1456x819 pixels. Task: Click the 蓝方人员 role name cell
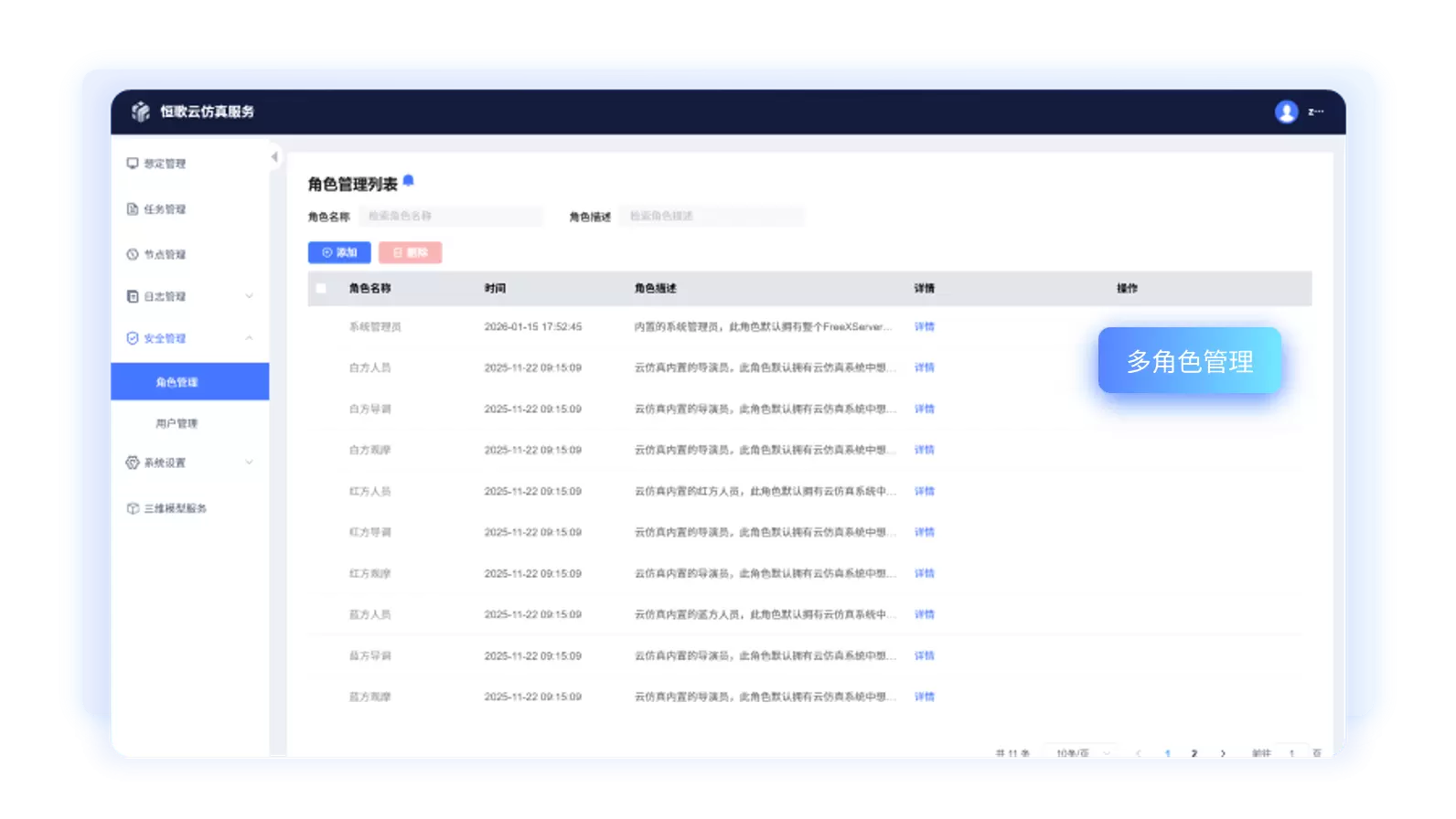[370, 614]
